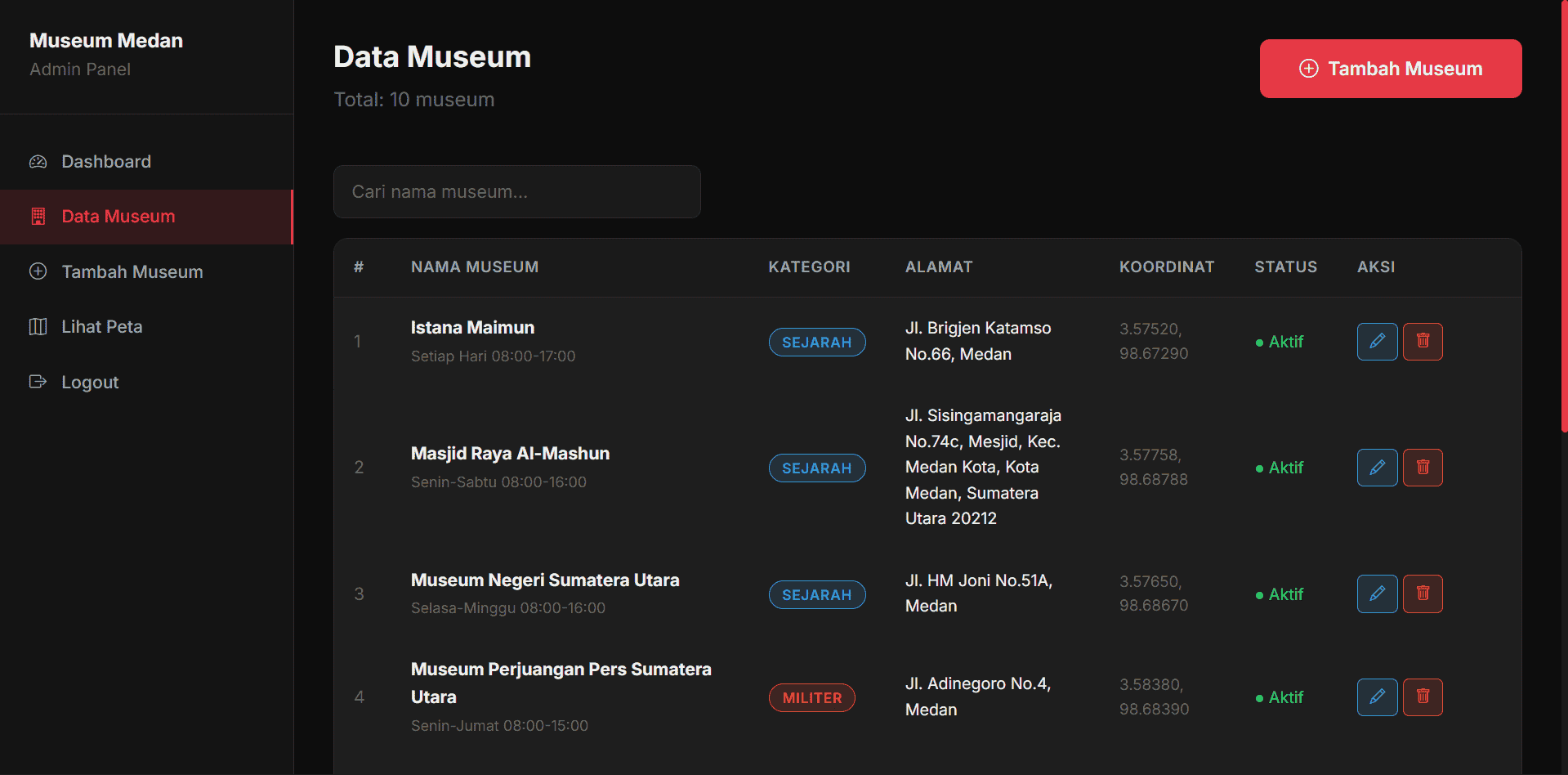Image resolution: width=1568 pixels, height=775 pixels.
Task: Click the Dashboard gauge icon in sidebar
Action: [38, 162]
